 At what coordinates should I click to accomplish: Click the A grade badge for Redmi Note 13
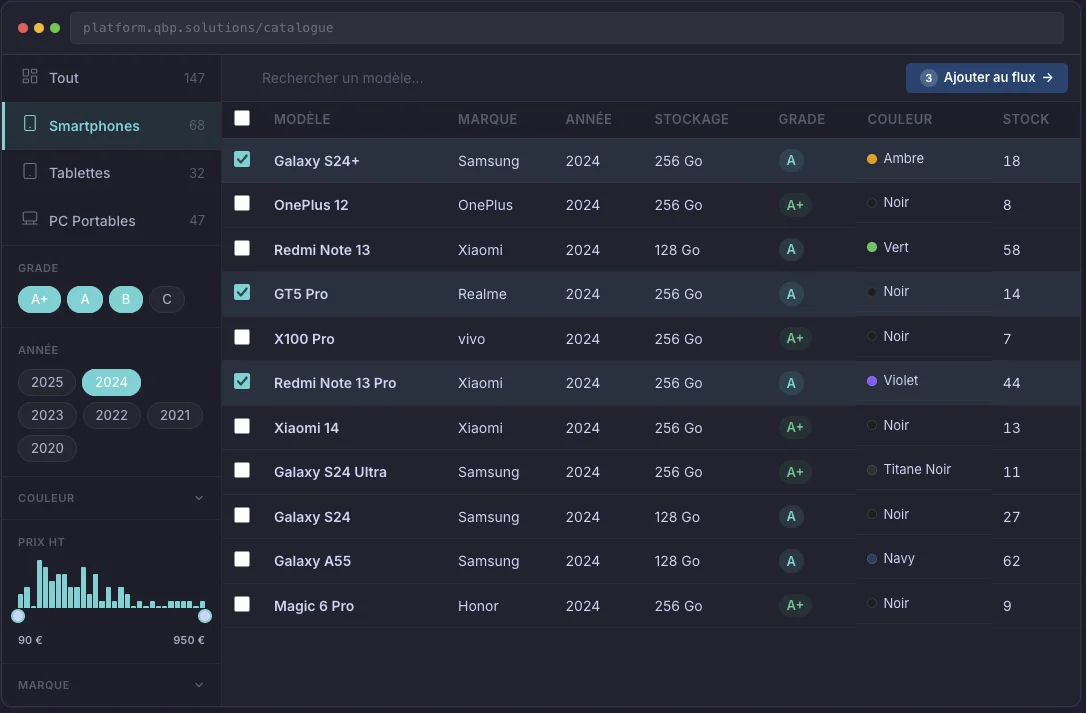tap(791, 249)
